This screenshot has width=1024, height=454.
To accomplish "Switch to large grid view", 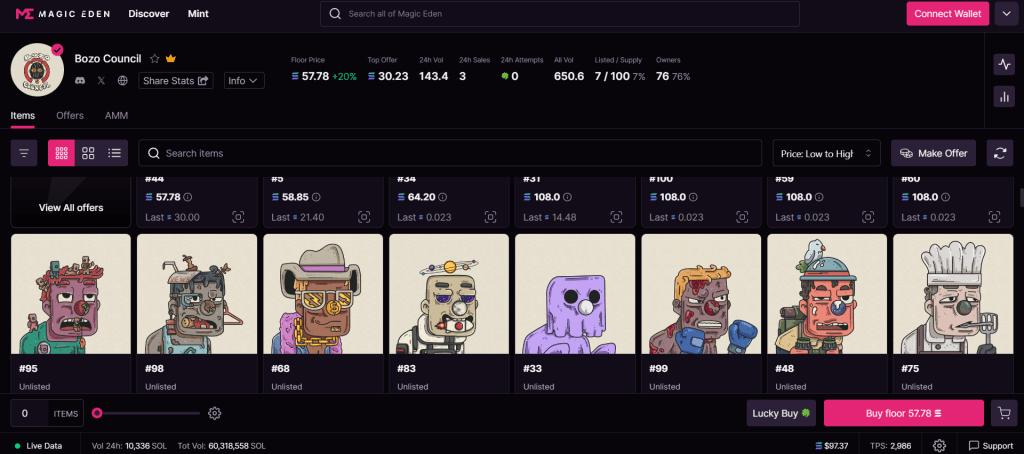I will click(88, 153).
